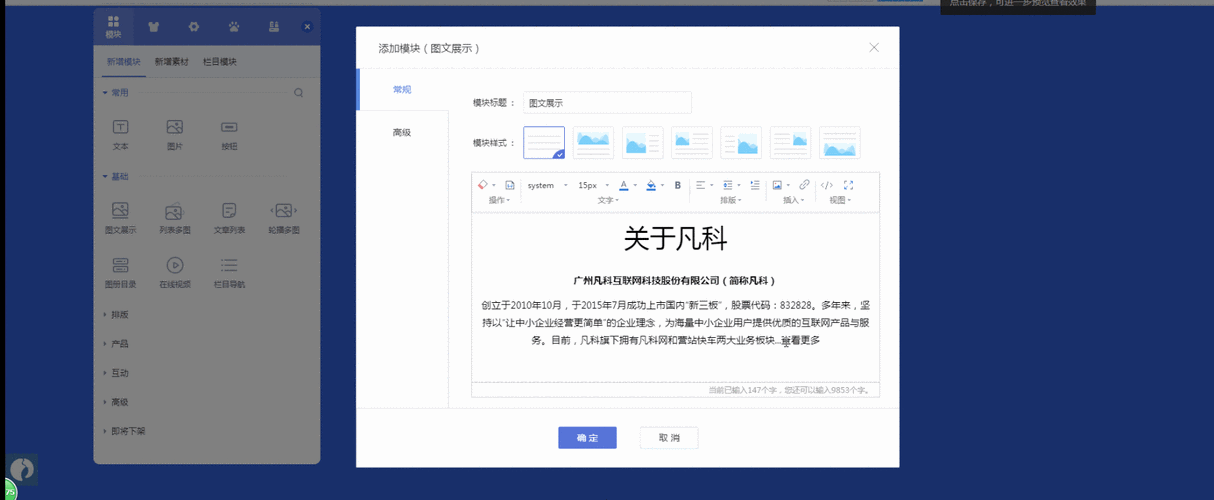Toggle fullscreen editor view

pyautogui.click(x=848, y=185)
